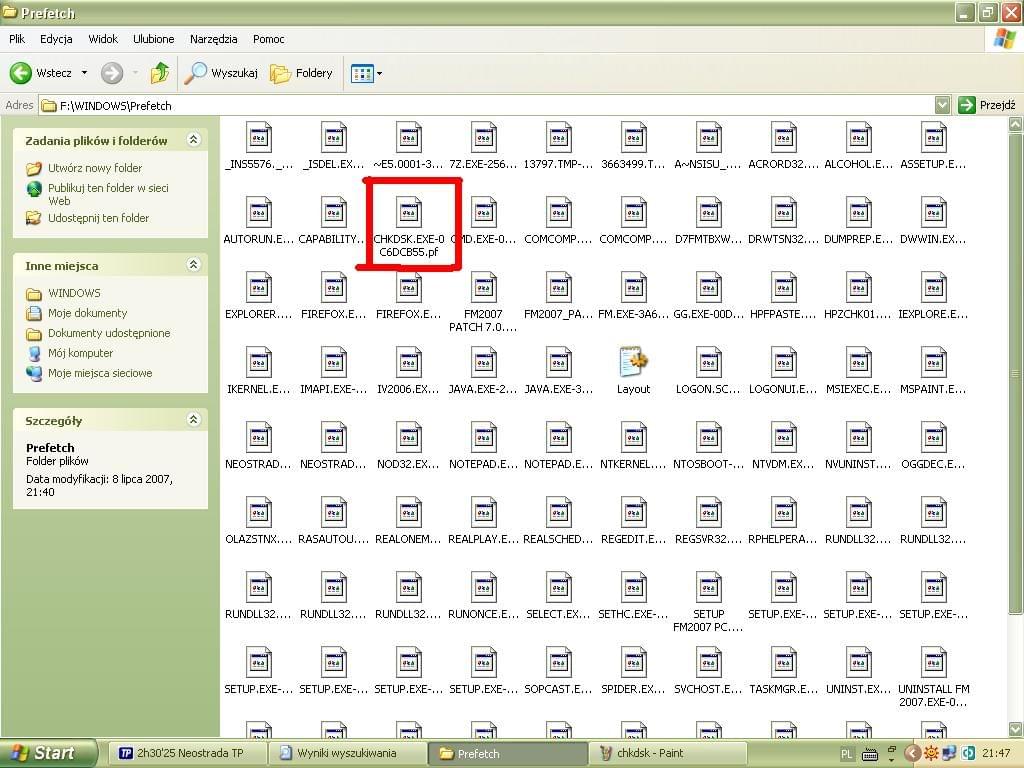This screenshot has height=768, width=1024.
Task: Select the Layout file icon
Action: point(633,363)
